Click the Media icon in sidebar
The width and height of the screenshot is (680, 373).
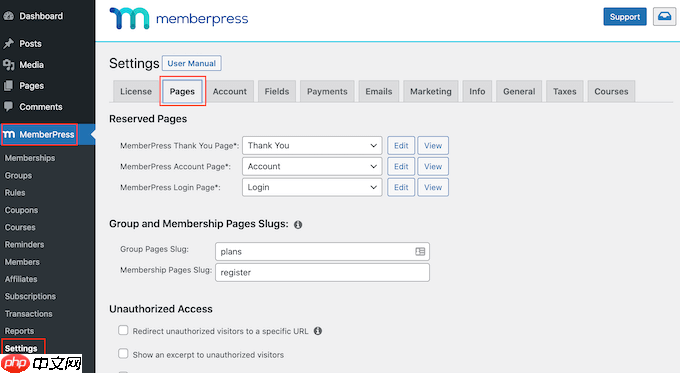[8, 65]
